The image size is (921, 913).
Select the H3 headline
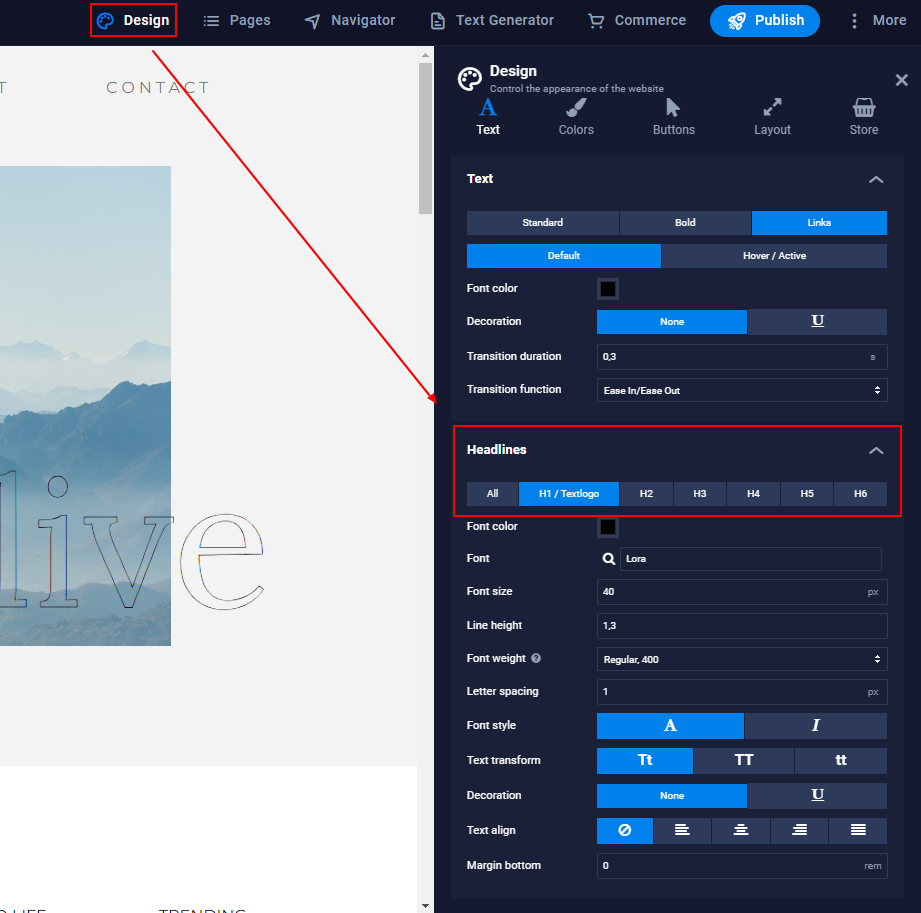click(x=700, y=494)
